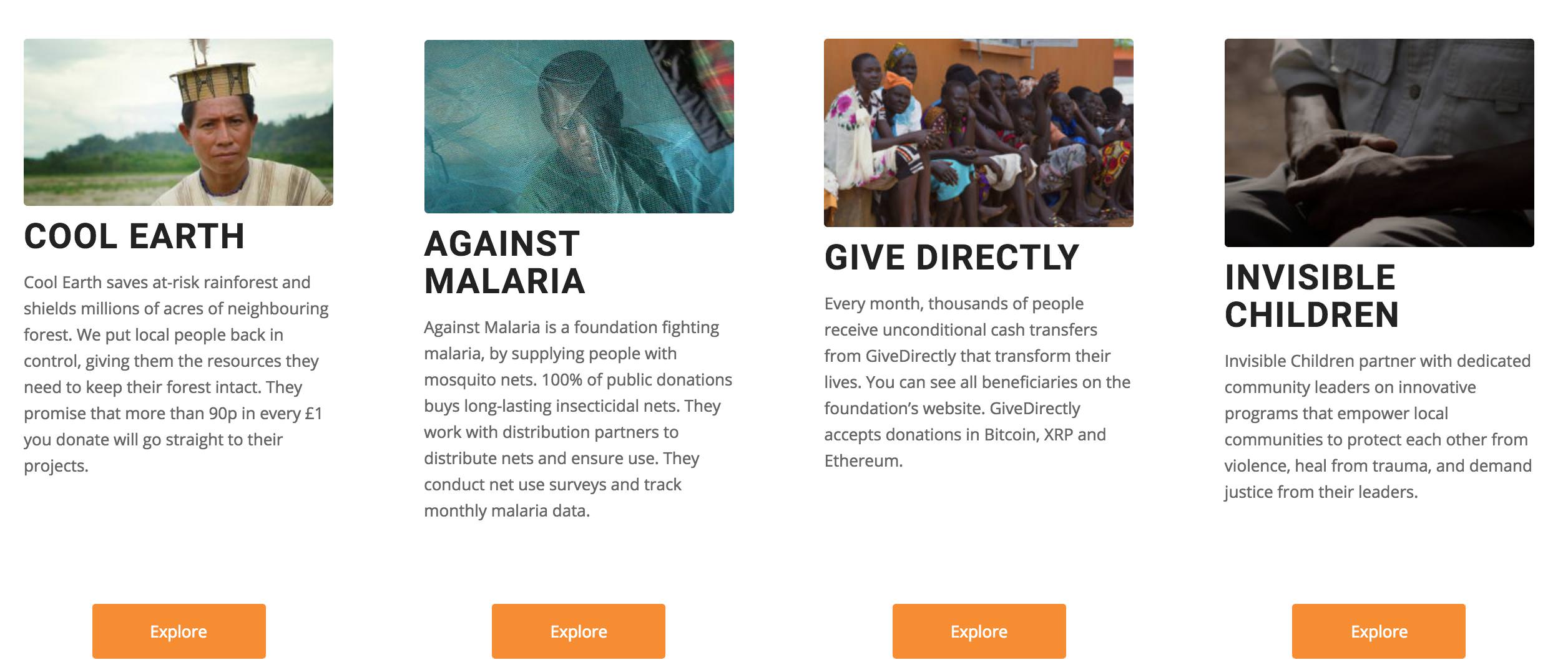Select the Give Directly Explore button

[979, 631]
